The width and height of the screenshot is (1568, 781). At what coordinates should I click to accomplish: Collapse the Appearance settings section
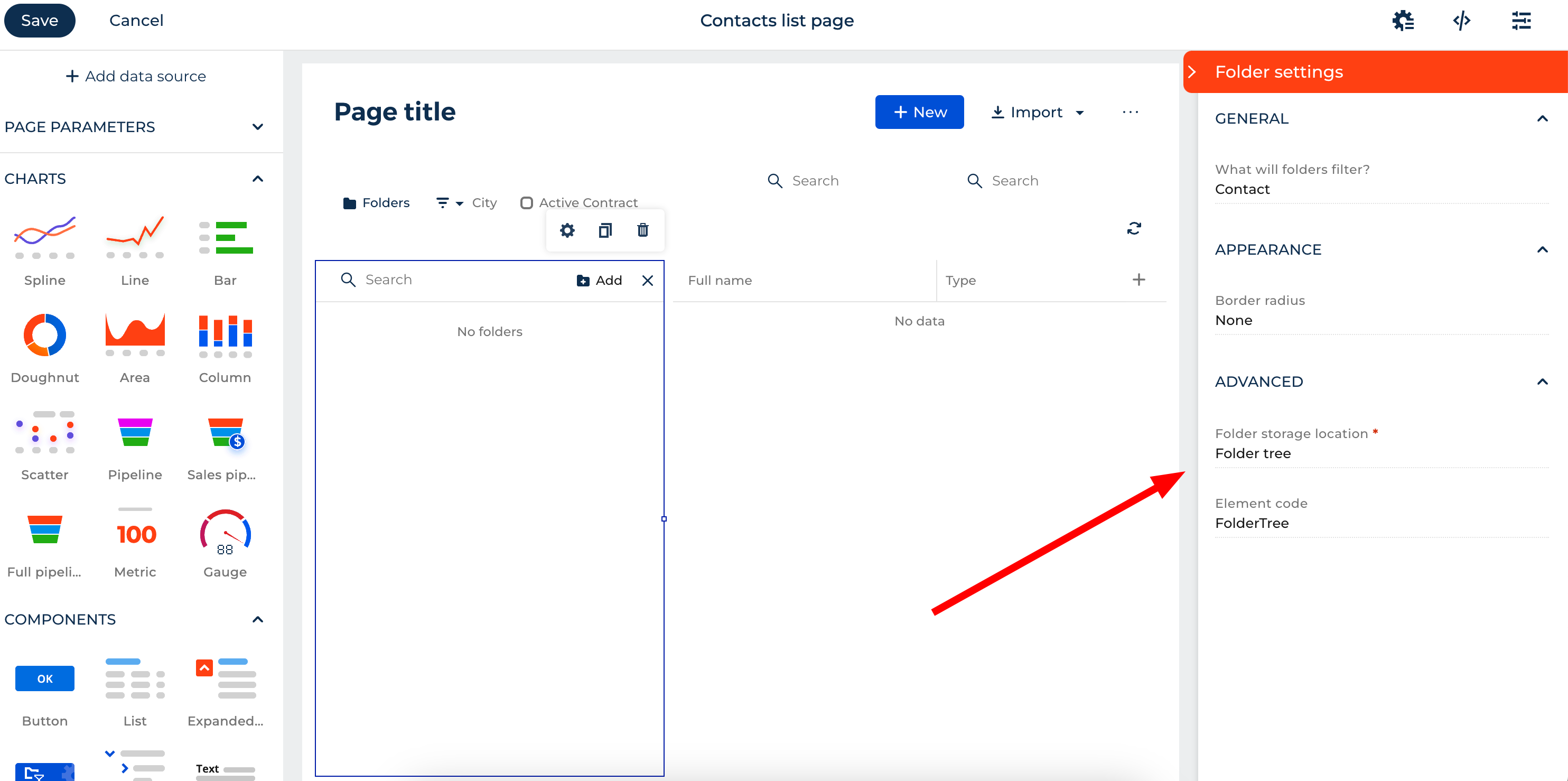click(1542, 249)
